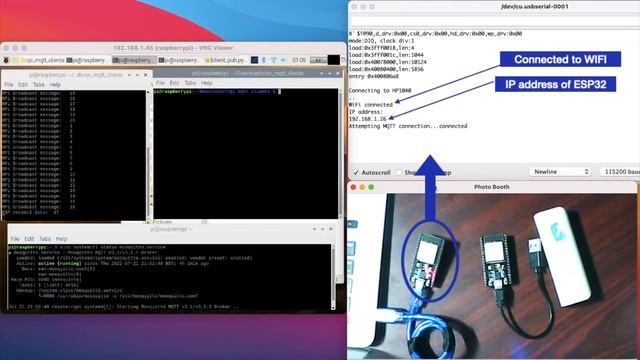
Task: Open the 115200 baud rate dropdown
Action: click(620, 172)
